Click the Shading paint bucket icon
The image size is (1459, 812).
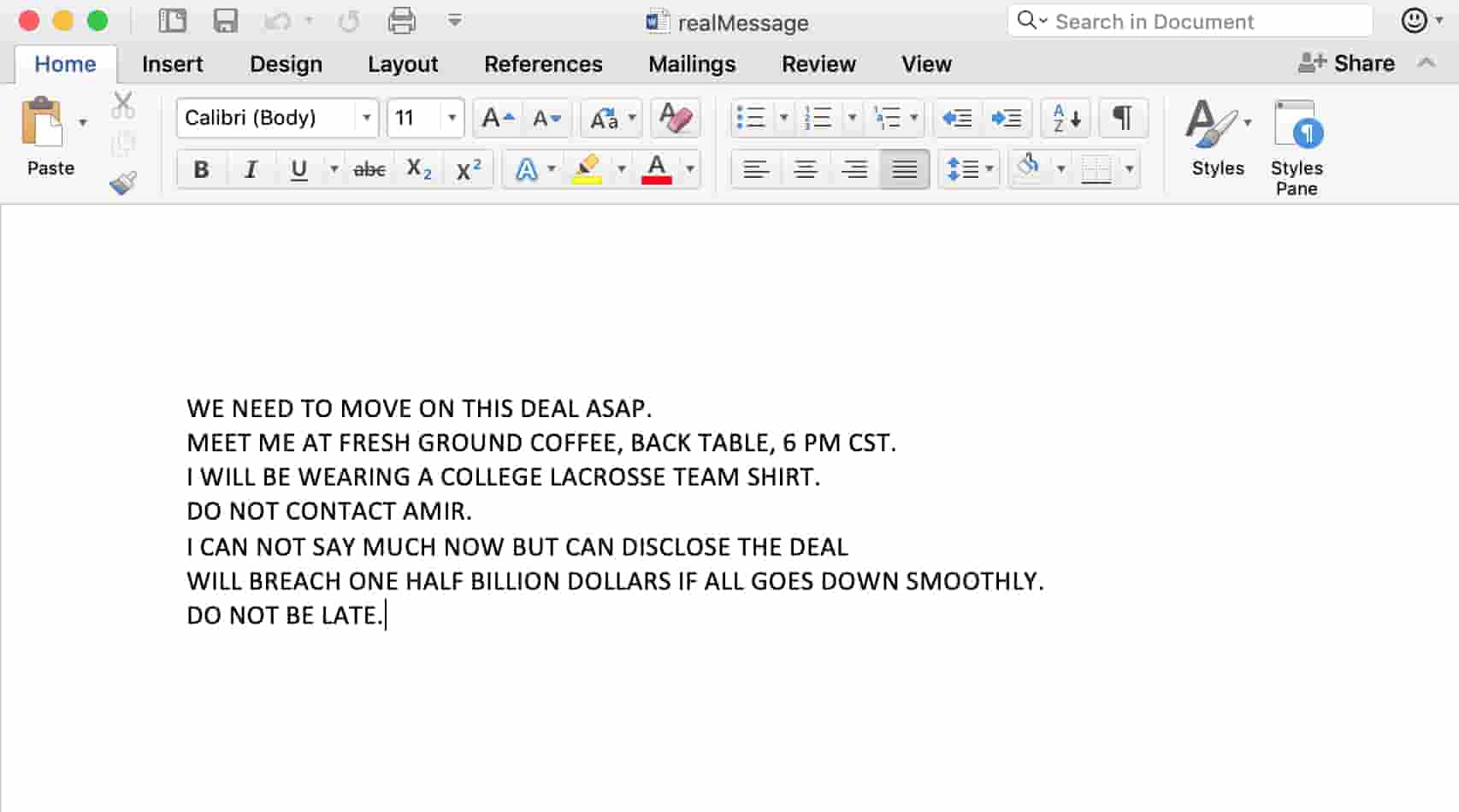pos(1029,168)
